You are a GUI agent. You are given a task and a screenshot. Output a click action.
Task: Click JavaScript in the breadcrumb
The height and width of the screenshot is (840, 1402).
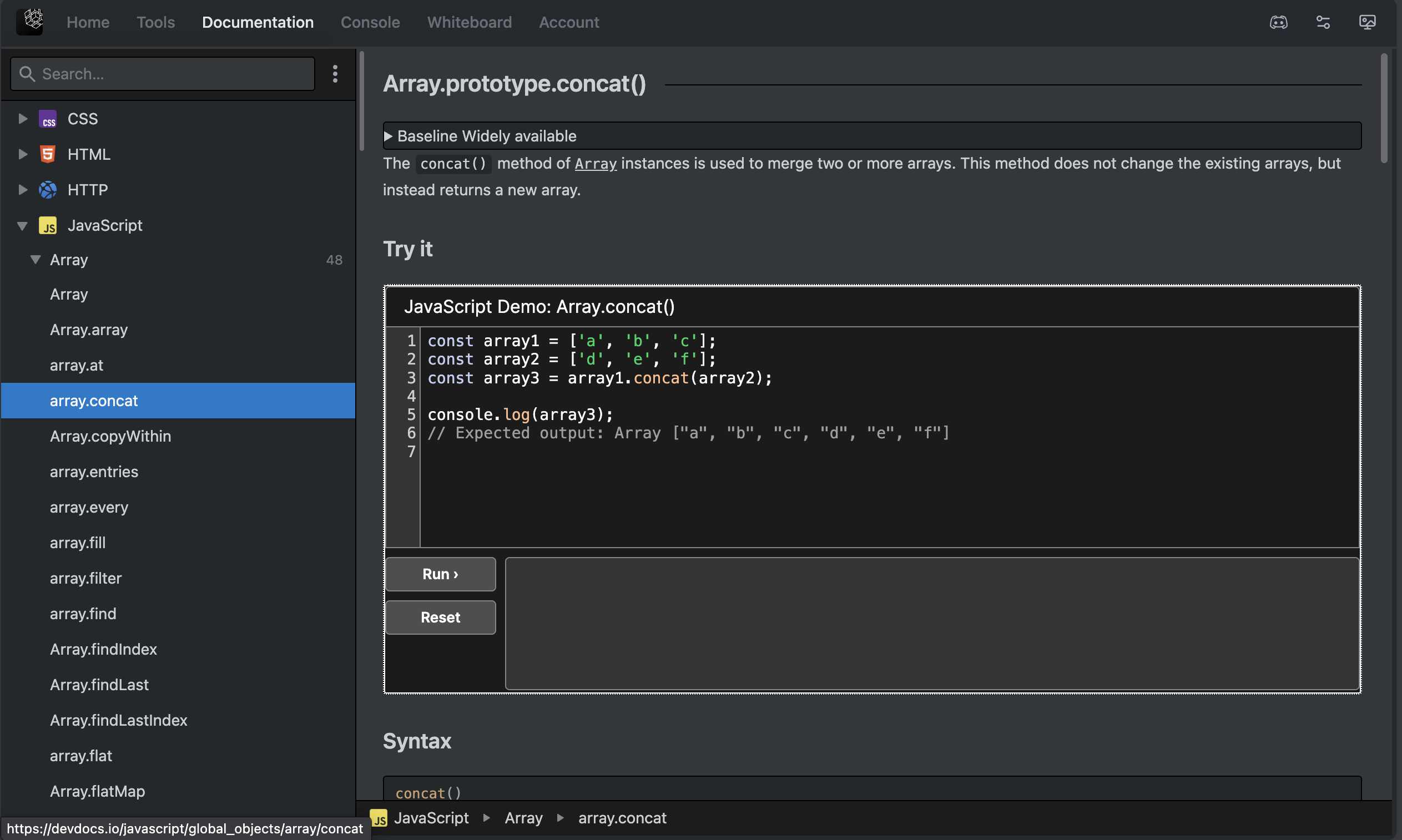431,818
